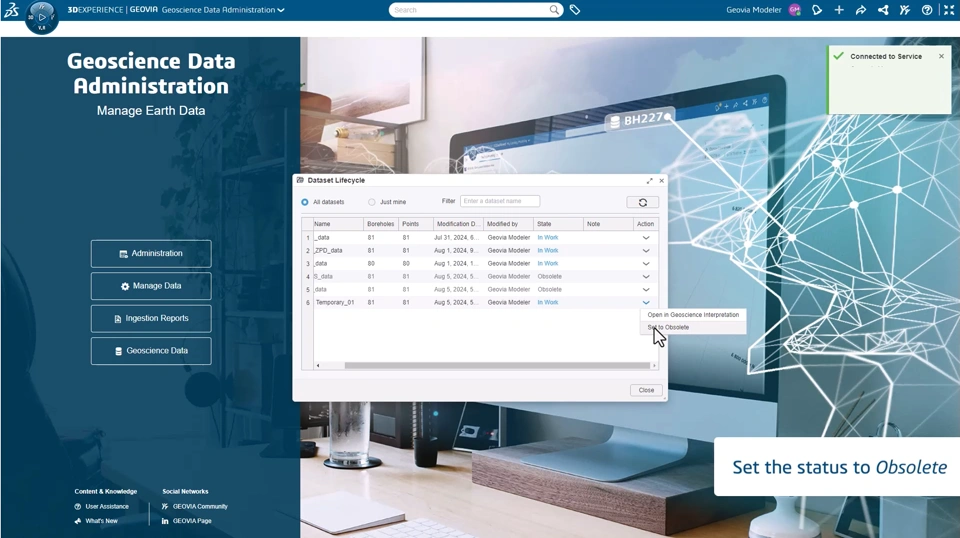Image resolution: width=960 pixels, height=538 pixels.
Task: Click the Jul 31, 2024 modification date
Action: (x=456, y=237)
